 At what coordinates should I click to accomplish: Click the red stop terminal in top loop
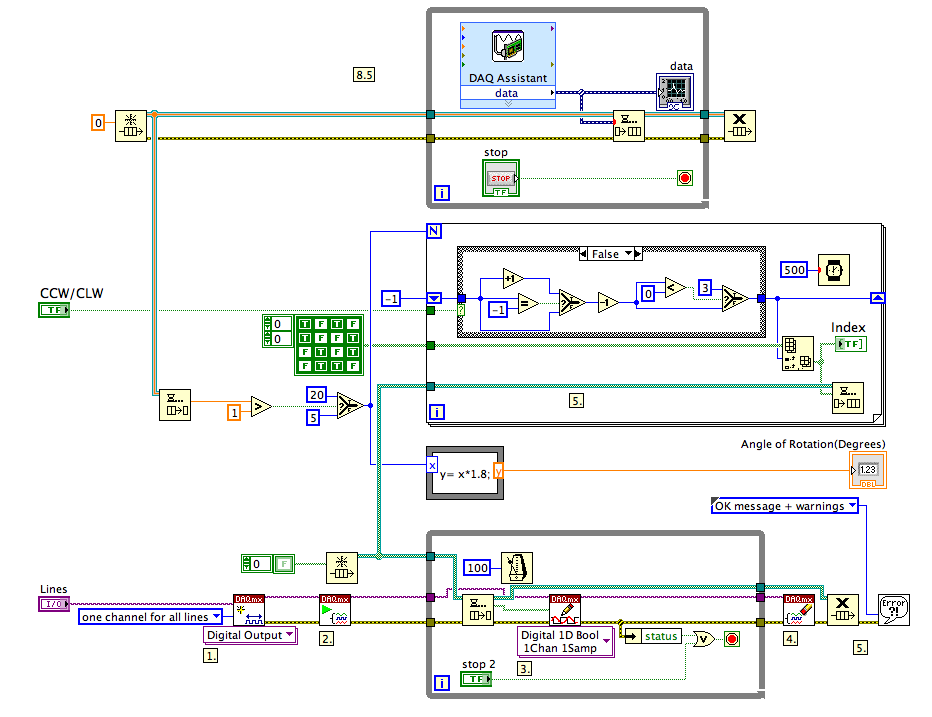tap(685, 178)
